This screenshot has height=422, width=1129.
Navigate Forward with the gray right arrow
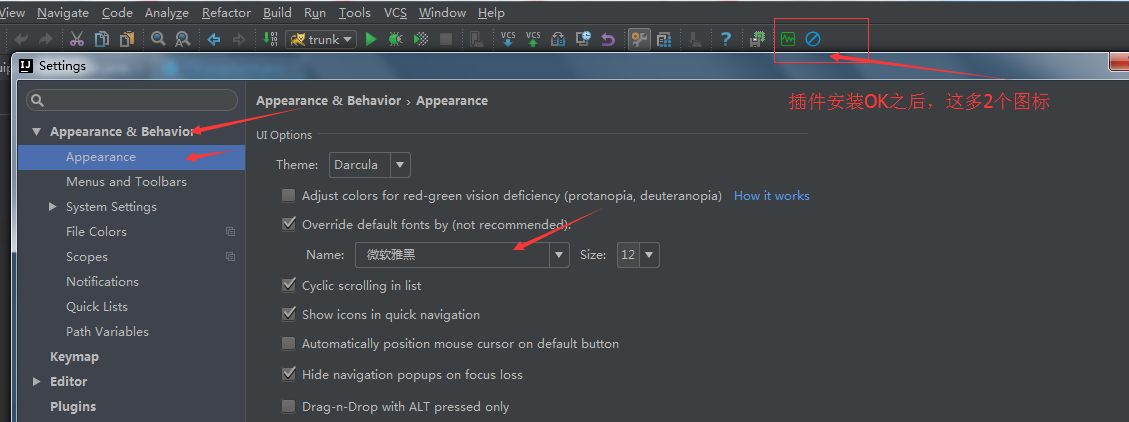click(x=239, y=39)
